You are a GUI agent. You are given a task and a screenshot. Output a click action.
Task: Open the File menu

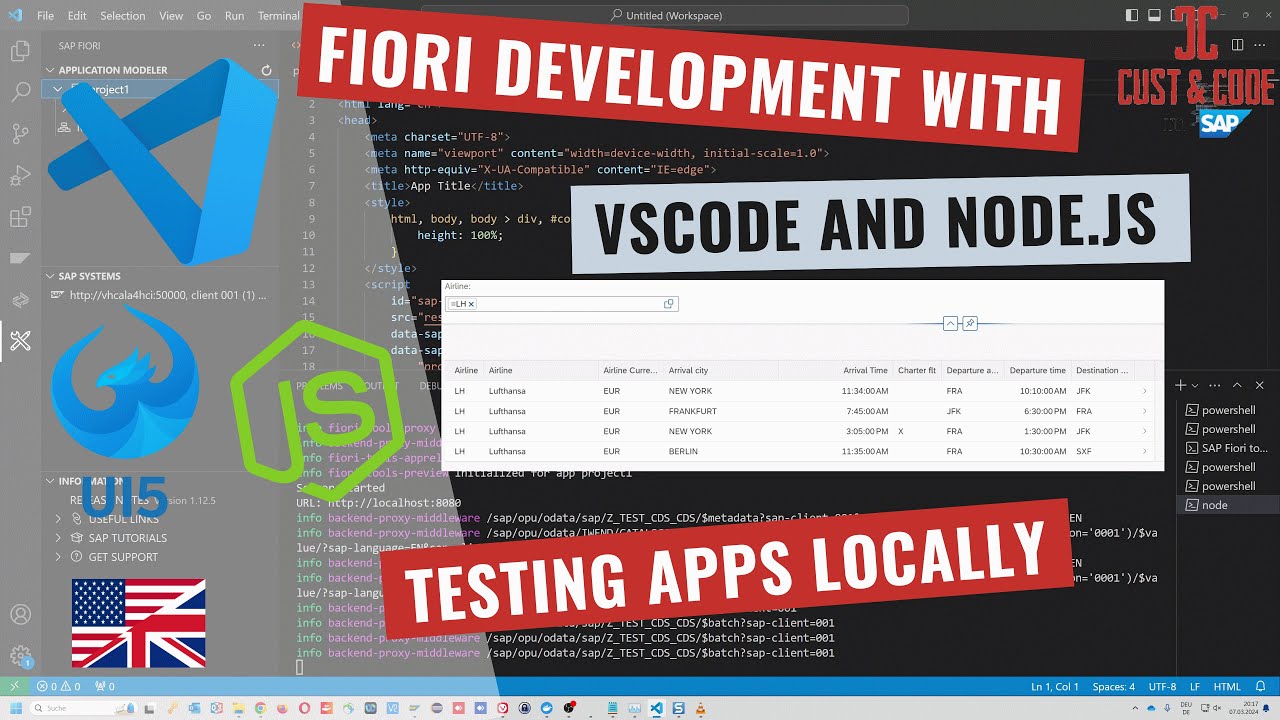tap(45, 15)
